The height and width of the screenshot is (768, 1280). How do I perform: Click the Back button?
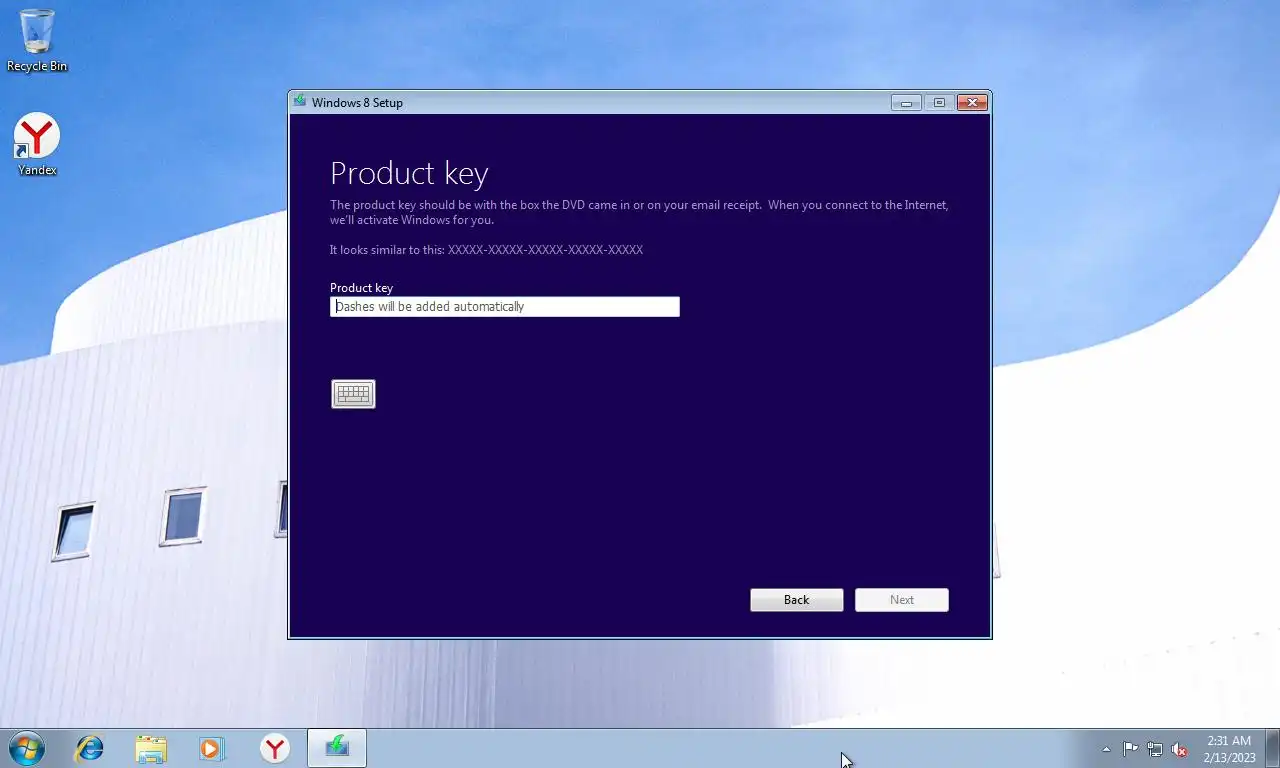coord(797,600)
